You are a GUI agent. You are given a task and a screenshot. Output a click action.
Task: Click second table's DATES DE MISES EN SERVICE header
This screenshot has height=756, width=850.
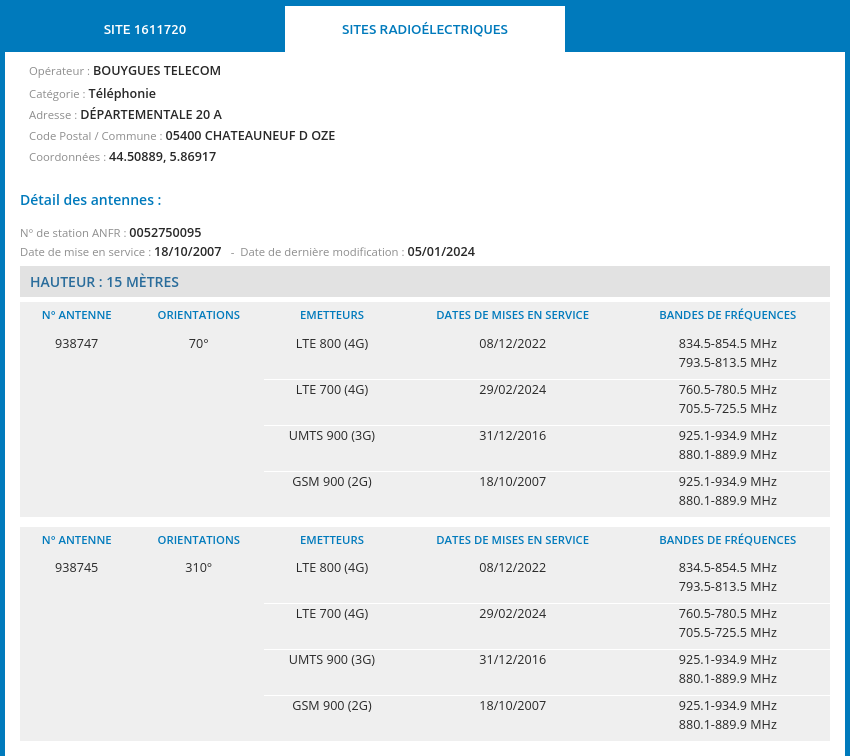(x=512, y=540)
